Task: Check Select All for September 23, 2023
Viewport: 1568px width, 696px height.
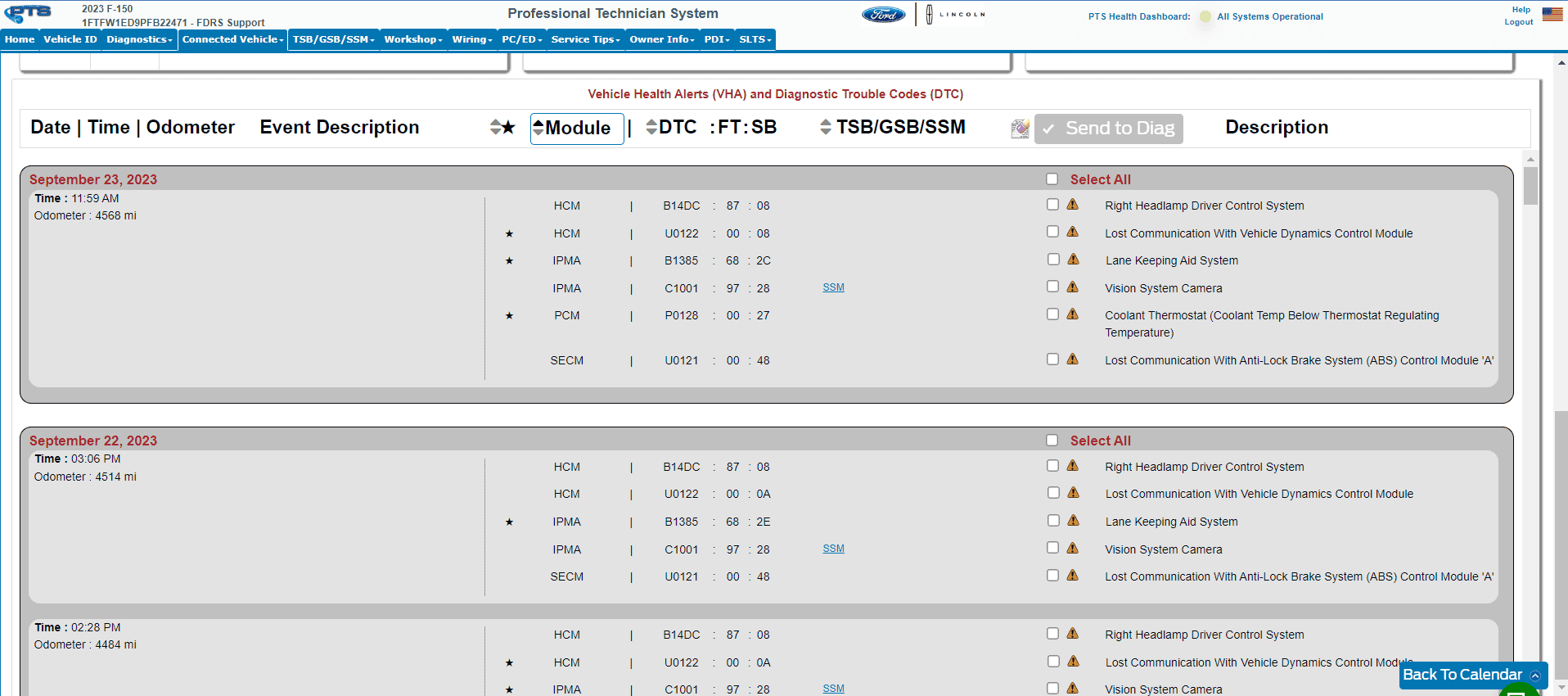Action: pyautogui.click(x=1052, y=179)
